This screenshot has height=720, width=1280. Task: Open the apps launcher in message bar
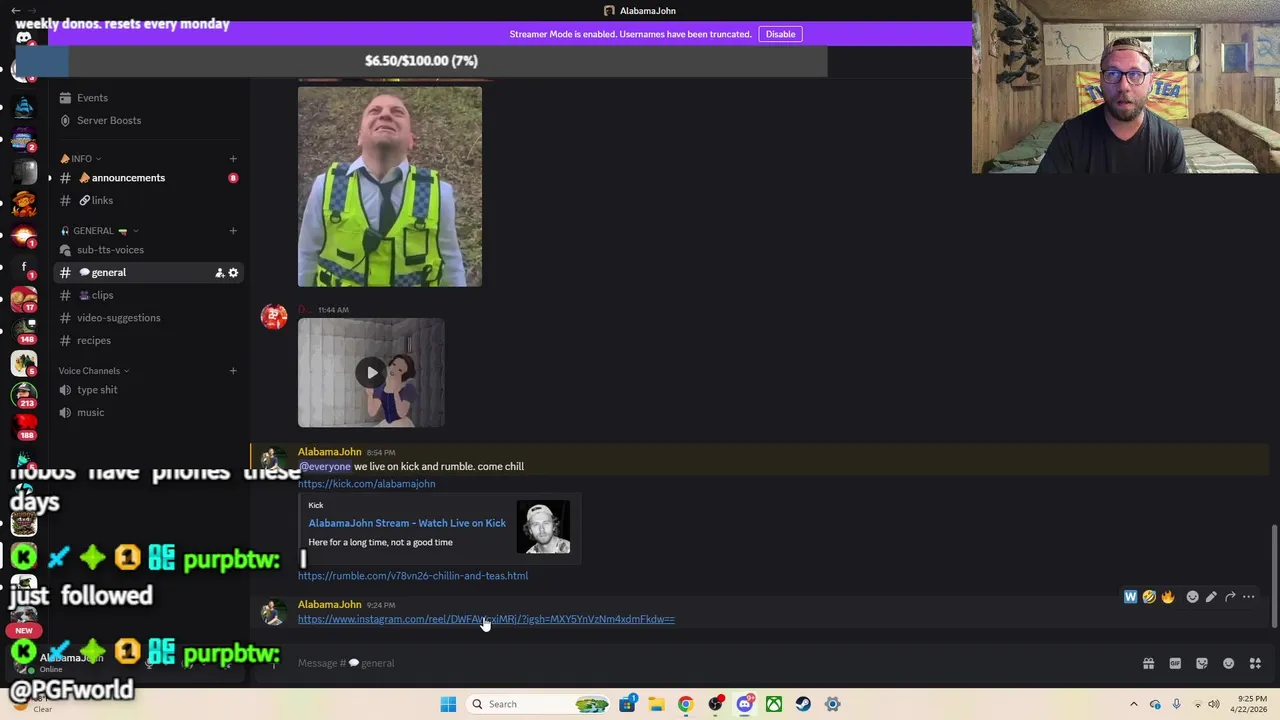click(x=1256, y=663)
